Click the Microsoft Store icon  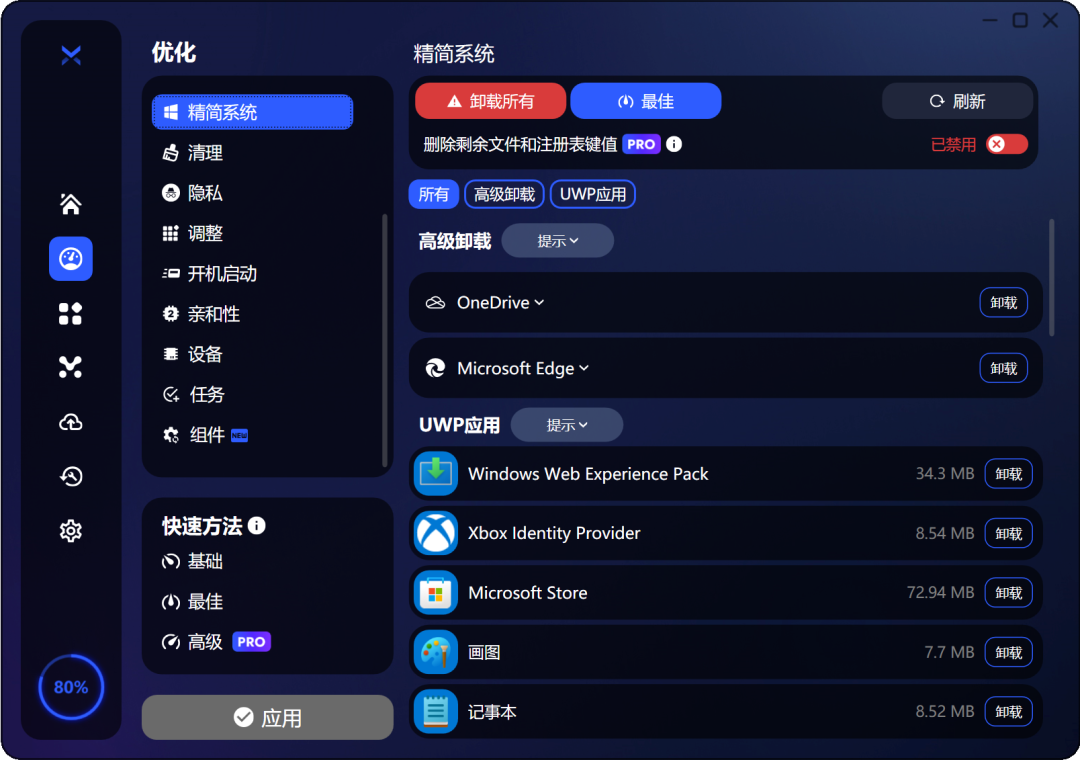click(x=435, y=593)
